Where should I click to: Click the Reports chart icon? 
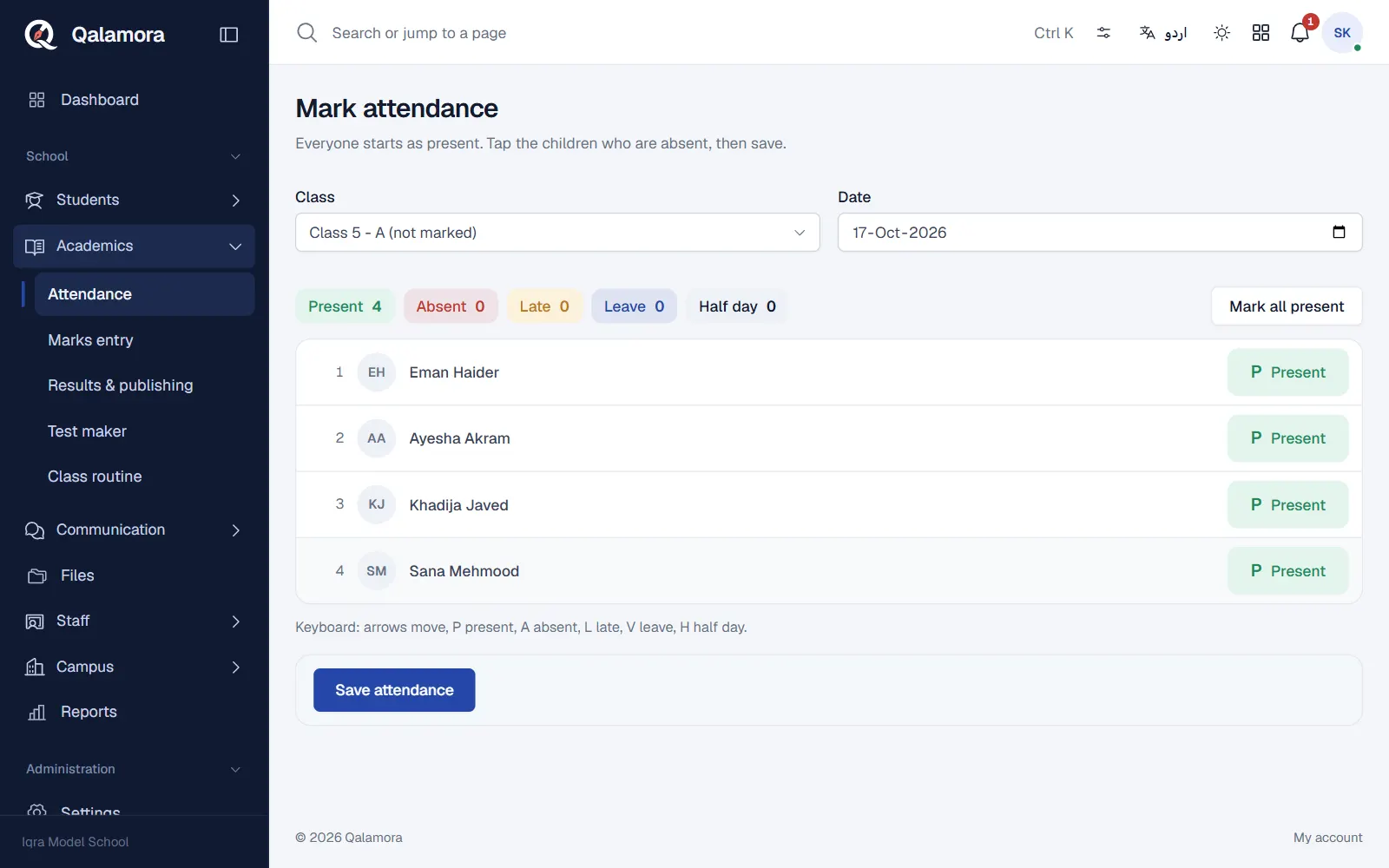(36, 713)
